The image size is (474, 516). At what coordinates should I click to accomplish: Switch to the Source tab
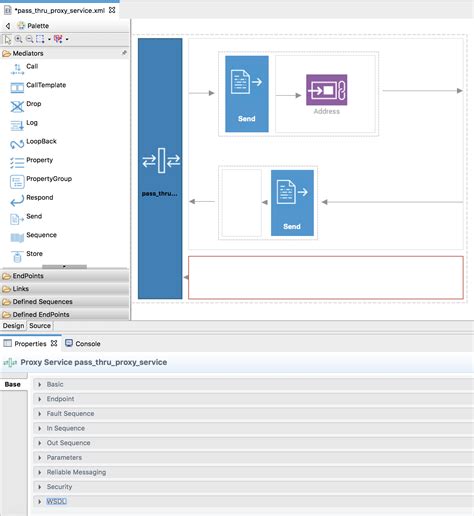click(40, 326)
